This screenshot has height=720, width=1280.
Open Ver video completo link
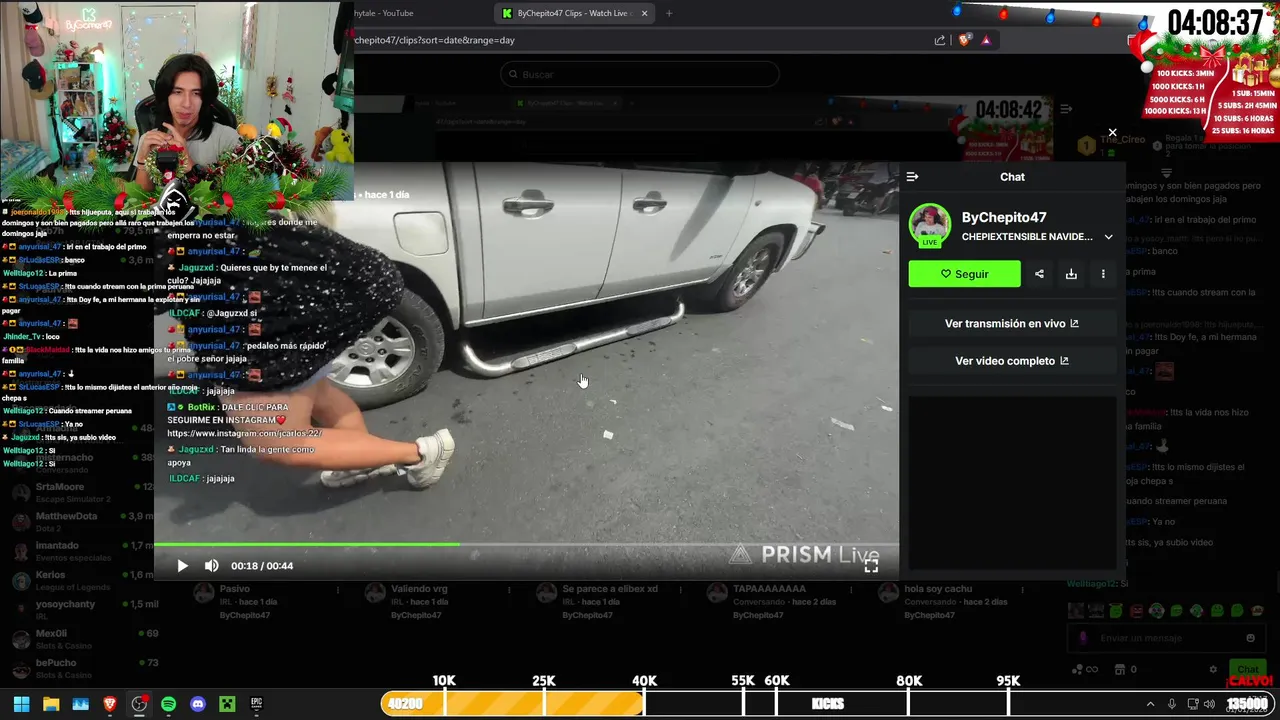[1012, 361]
